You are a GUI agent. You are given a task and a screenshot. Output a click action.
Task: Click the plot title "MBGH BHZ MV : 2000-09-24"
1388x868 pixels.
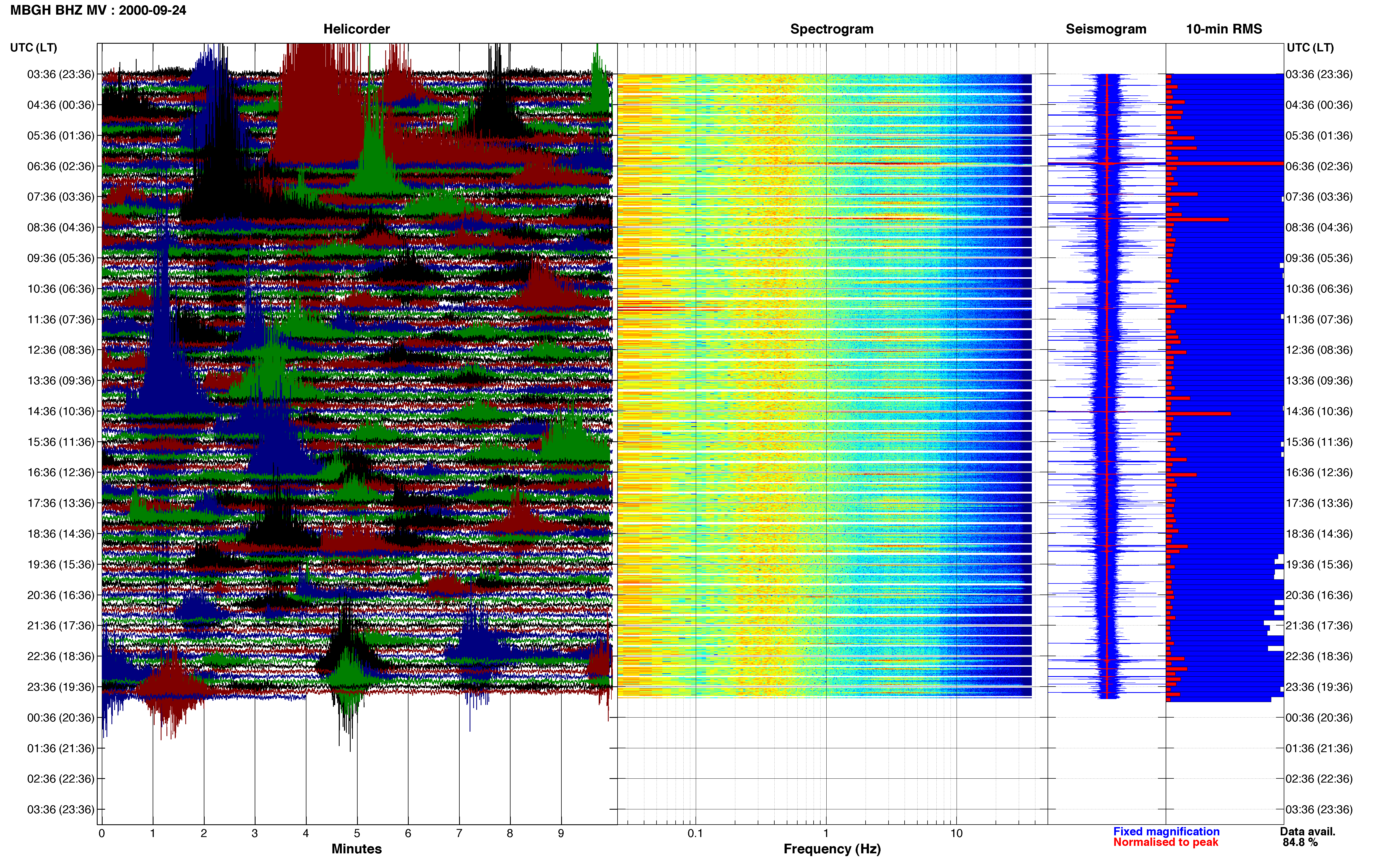[98, 10]
